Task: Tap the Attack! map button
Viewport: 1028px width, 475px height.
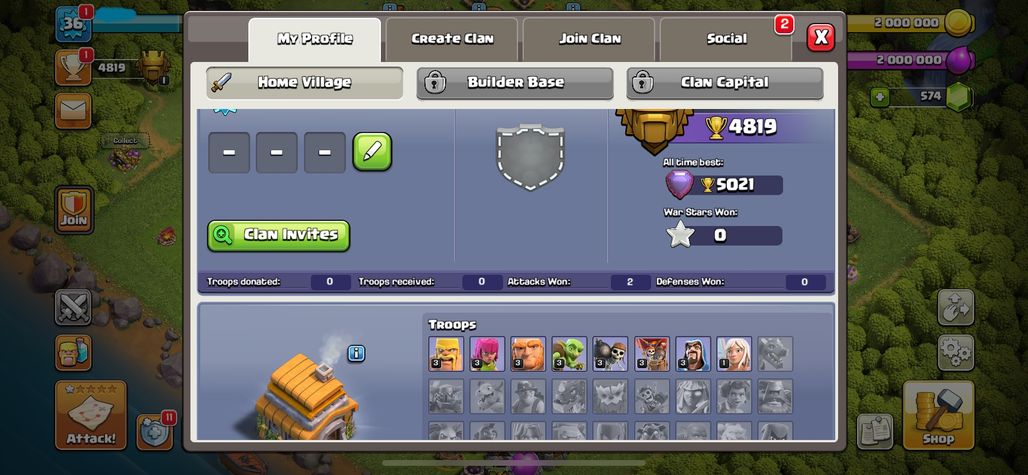Action: pyautogui.click(x=90, y=415)
